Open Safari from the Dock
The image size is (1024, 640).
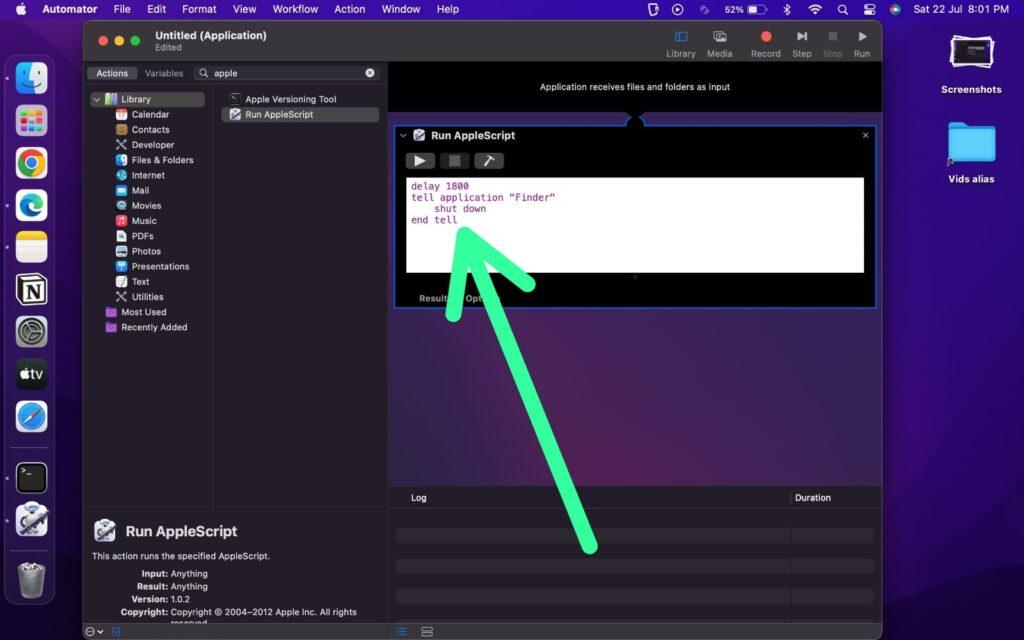[31, 417]
